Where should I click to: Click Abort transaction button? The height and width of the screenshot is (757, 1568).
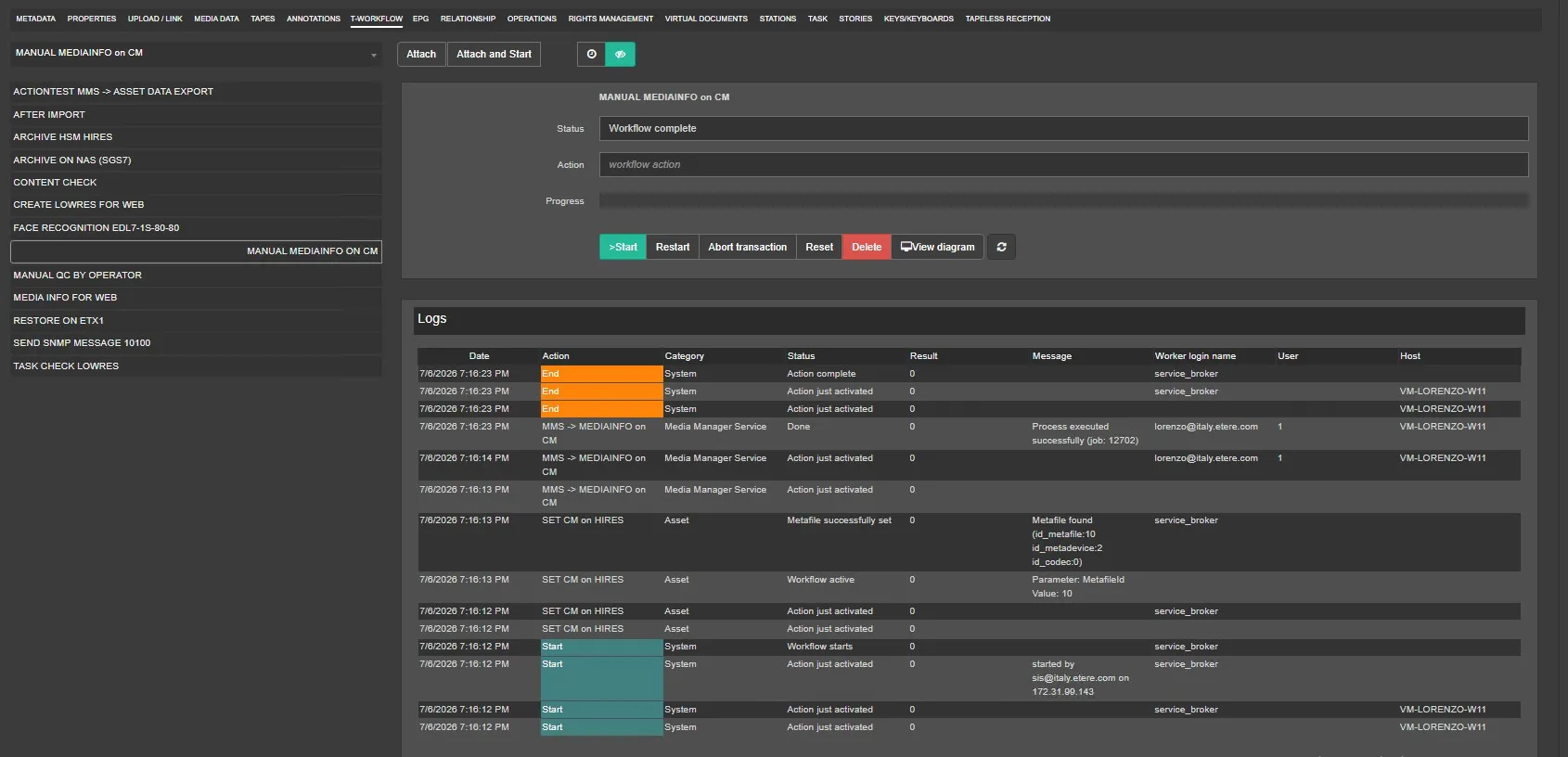[x=747, y=247]
